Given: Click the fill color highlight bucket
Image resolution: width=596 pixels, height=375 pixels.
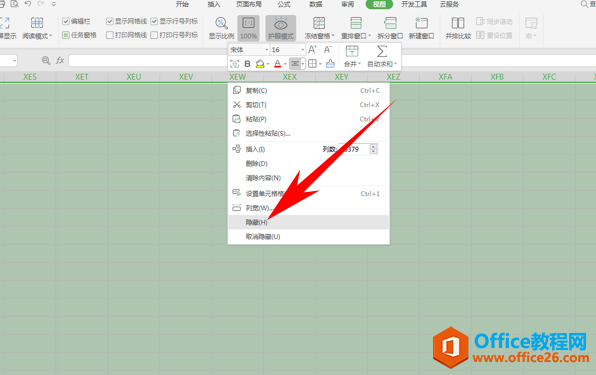Looking at the screenshot, I should 260,64.
